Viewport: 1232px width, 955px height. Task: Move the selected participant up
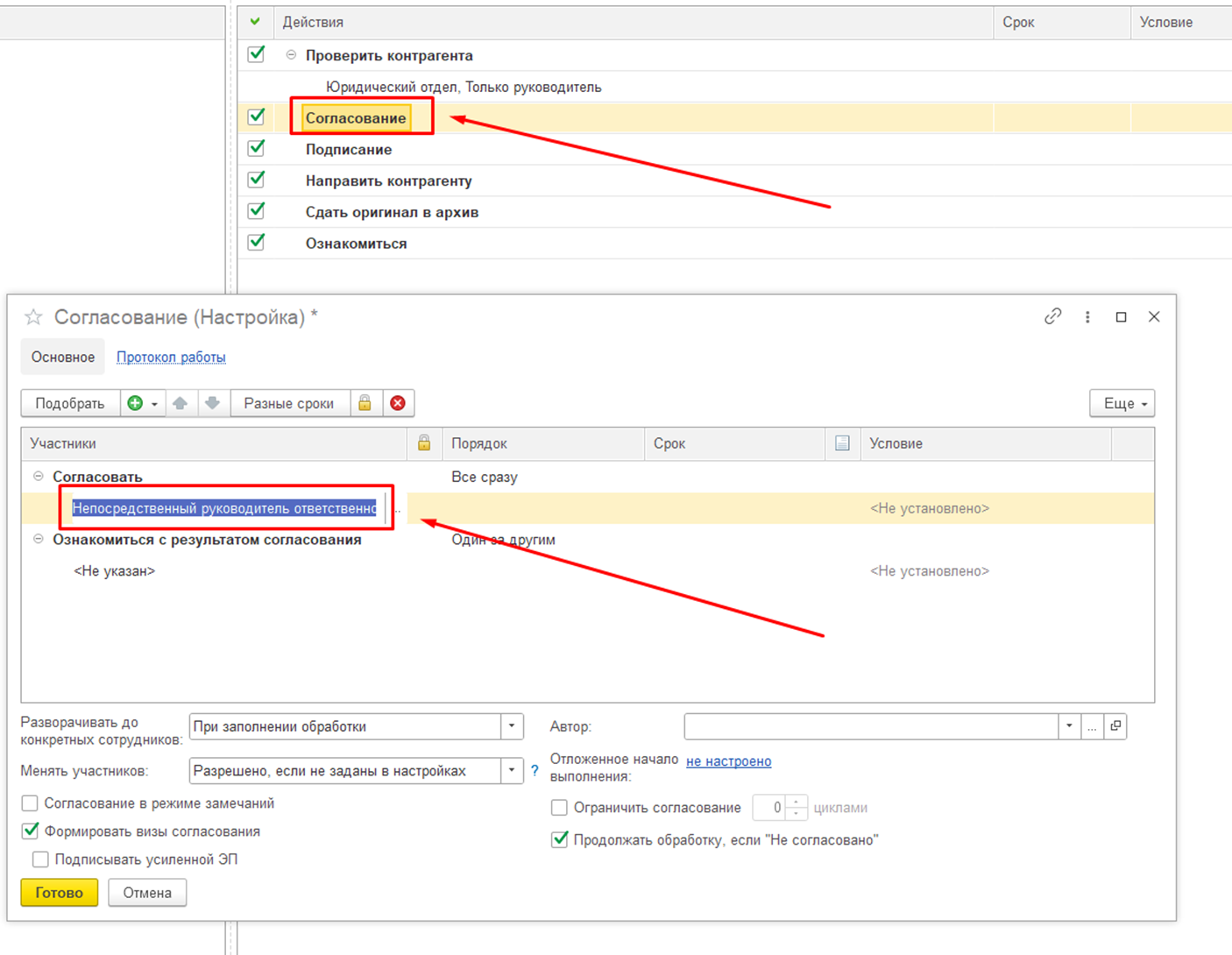[181, 403]
